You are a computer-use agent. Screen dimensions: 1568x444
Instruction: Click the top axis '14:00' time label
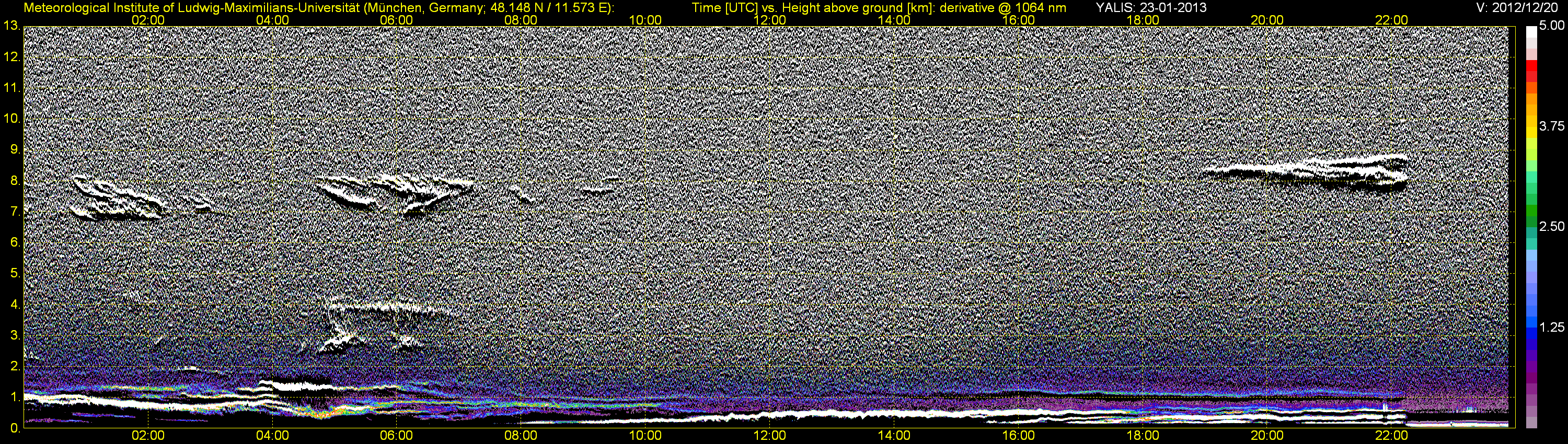pos(895,20)
